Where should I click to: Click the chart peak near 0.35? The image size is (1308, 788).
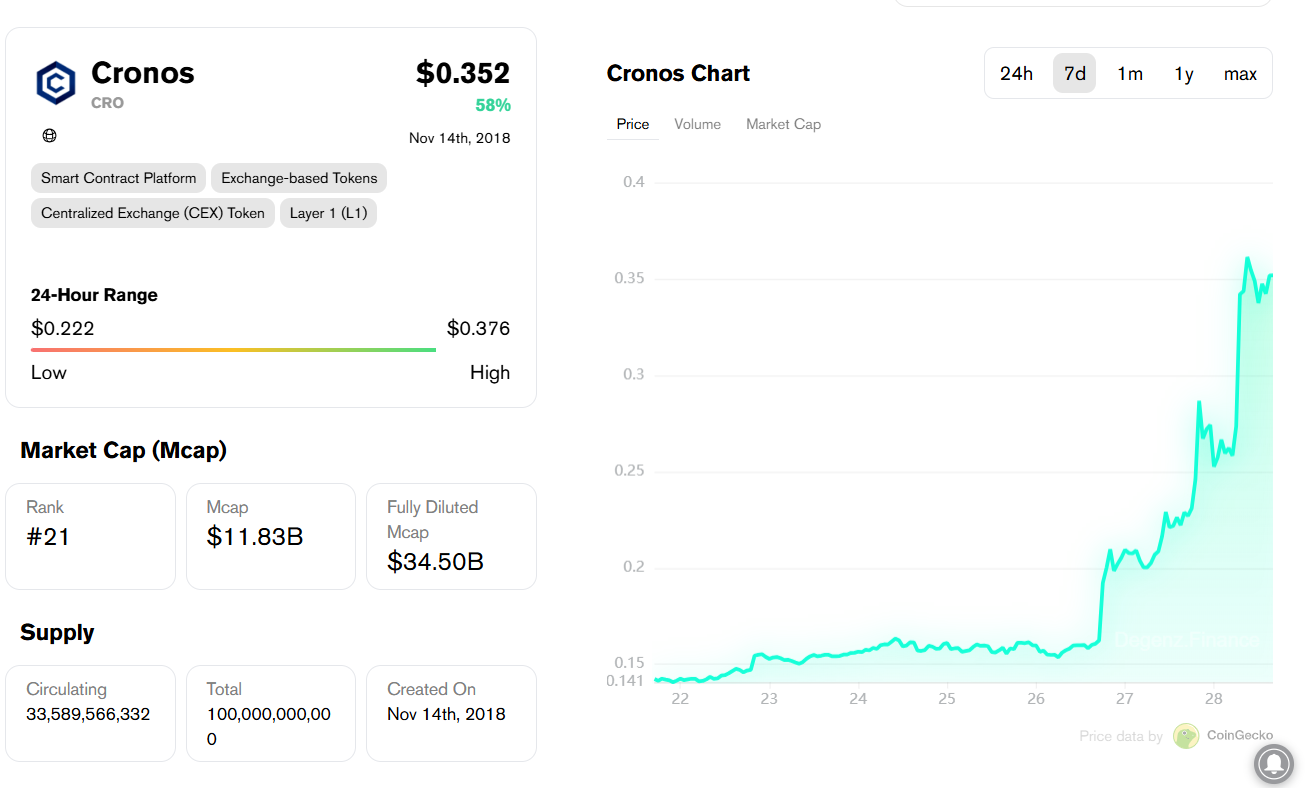pyautogui.click(x=1247, y=259)
